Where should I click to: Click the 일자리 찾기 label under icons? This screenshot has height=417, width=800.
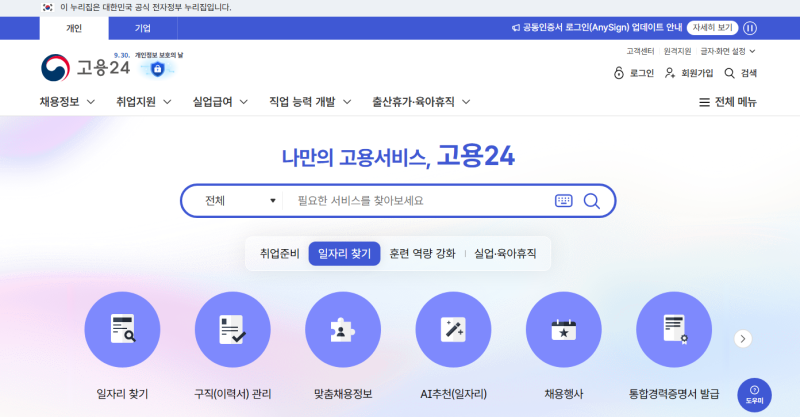(122, 394)
